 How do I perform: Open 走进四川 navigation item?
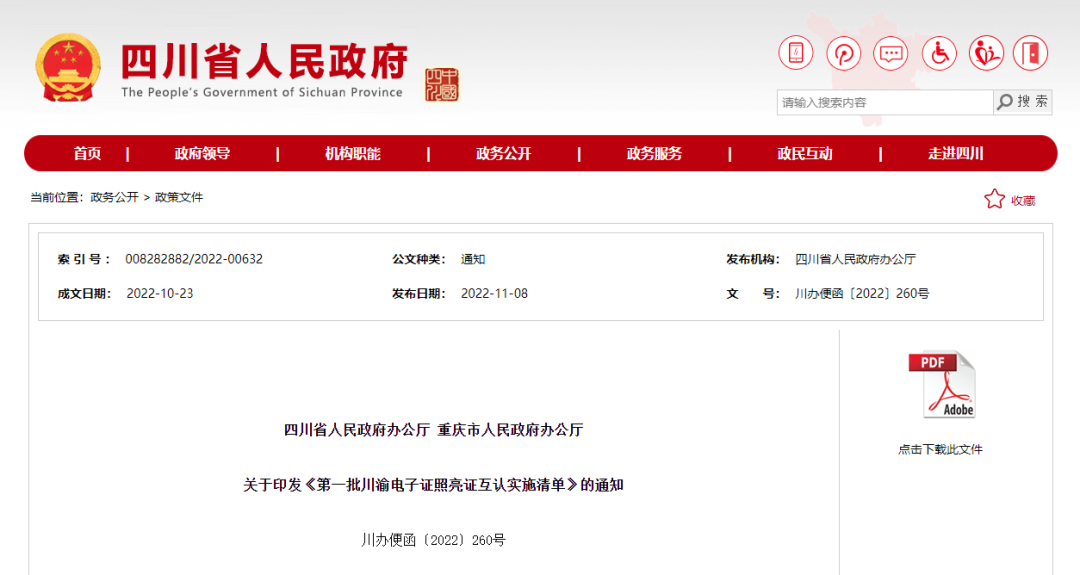[x=955, y=153]
